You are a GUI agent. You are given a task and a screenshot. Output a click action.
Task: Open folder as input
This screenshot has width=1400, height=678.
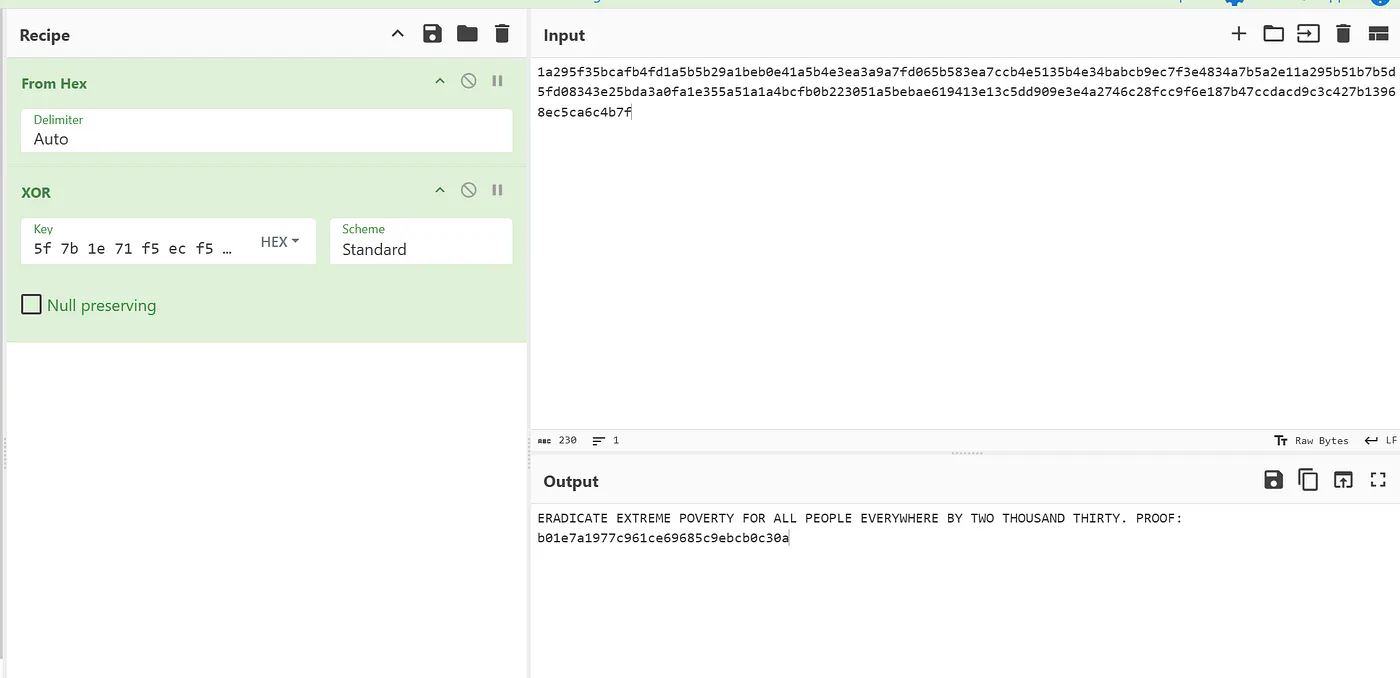click(x=1273, y=34)
